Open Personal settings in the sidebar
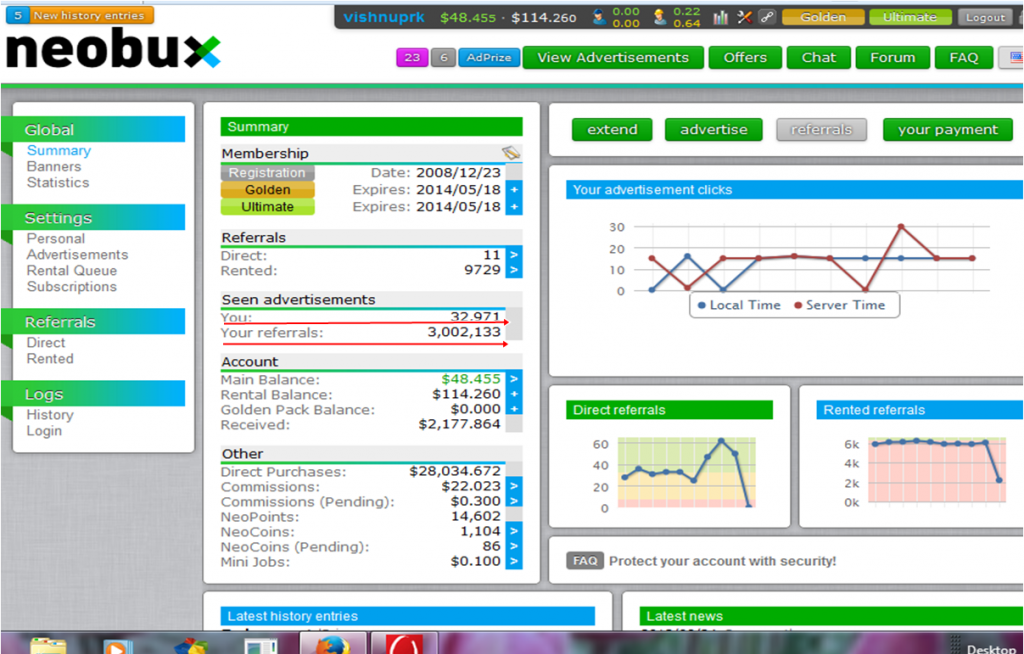The image size is (1024, 654). click(56, 238)
